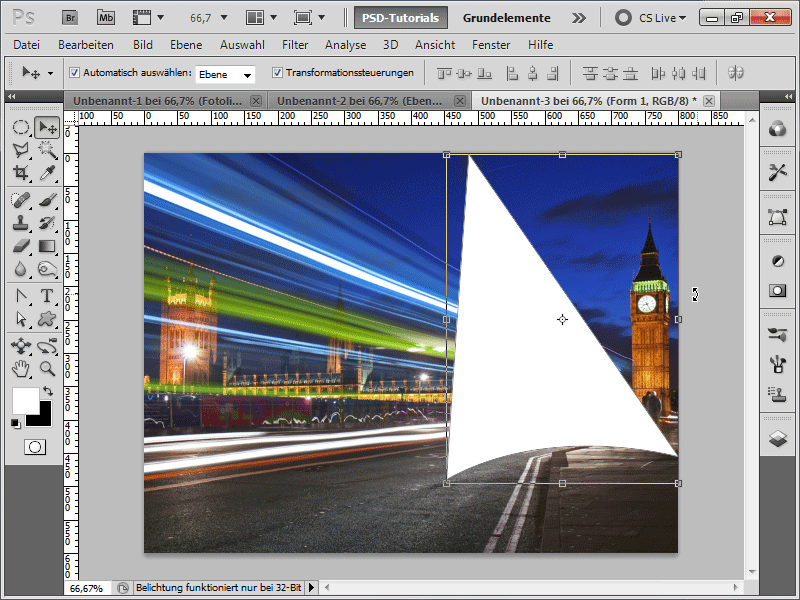Image resolution: width=800 pixels, height=600 pixels.
Task: Select the Eraser tool
Action: click(x=20, y=246)
